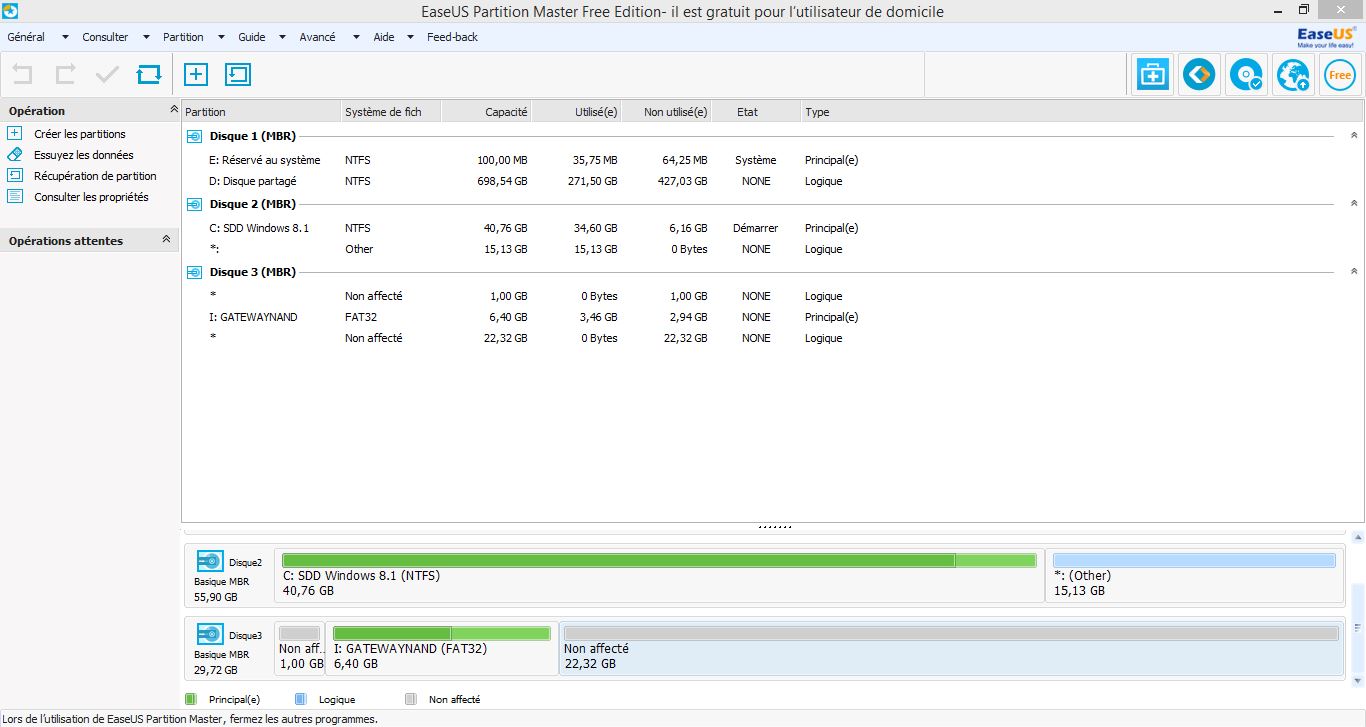This screenshot has width=1366, height=727.
Task: Select the 15,13 GB Other partition row
Action: pyautogui.click(x=772, y=249)
